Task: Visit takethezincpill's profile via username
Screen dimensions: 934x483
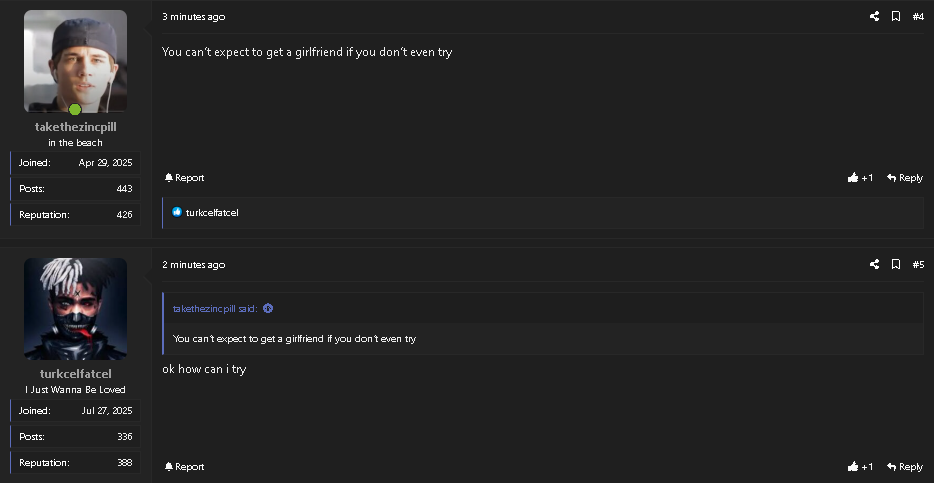Action: 76,127
